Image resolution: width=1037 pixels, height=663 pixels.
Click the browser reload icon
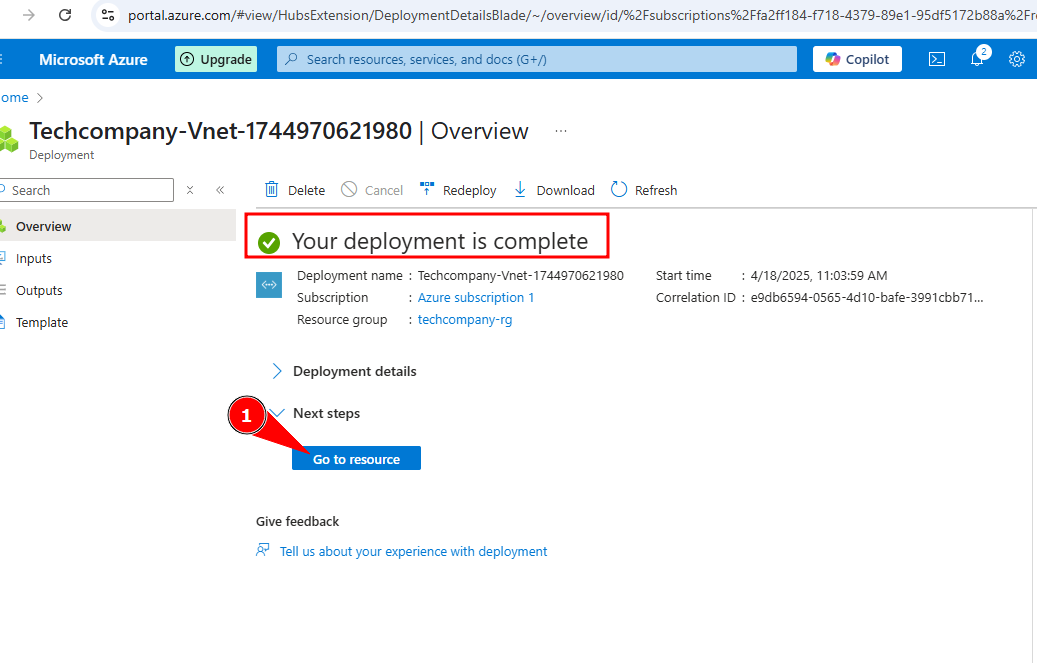coord(65,15)
